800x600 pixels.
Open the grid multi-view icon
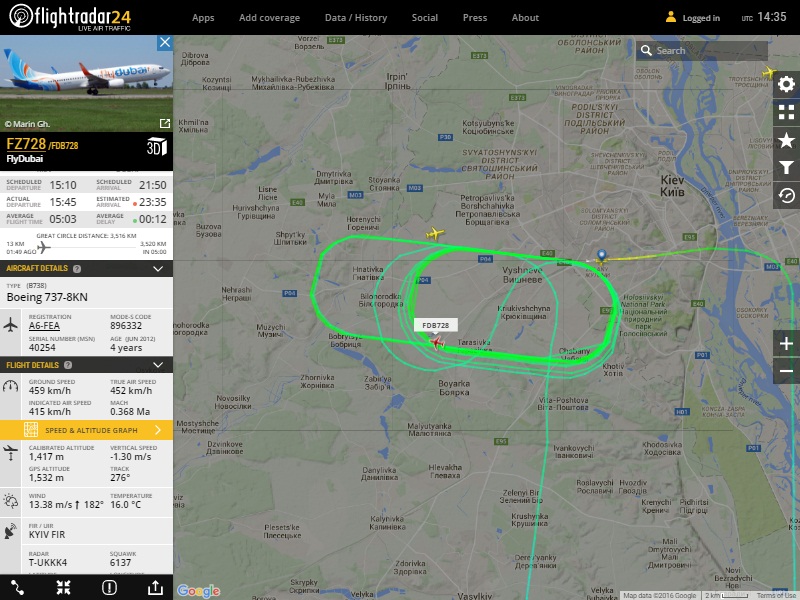786,112
